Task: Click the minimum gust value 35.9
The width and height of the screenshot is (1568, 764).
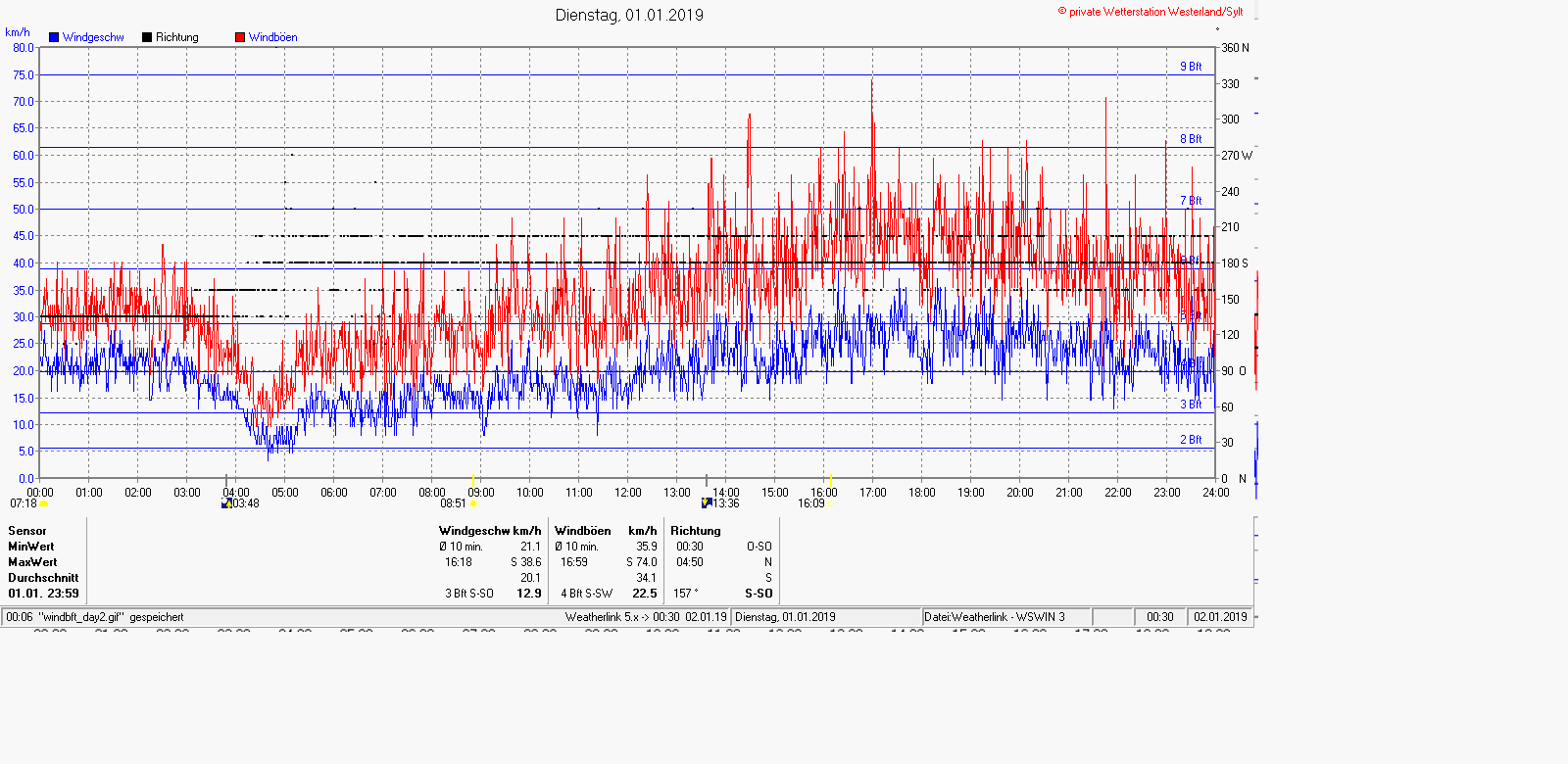Action: tap(647, 547)
